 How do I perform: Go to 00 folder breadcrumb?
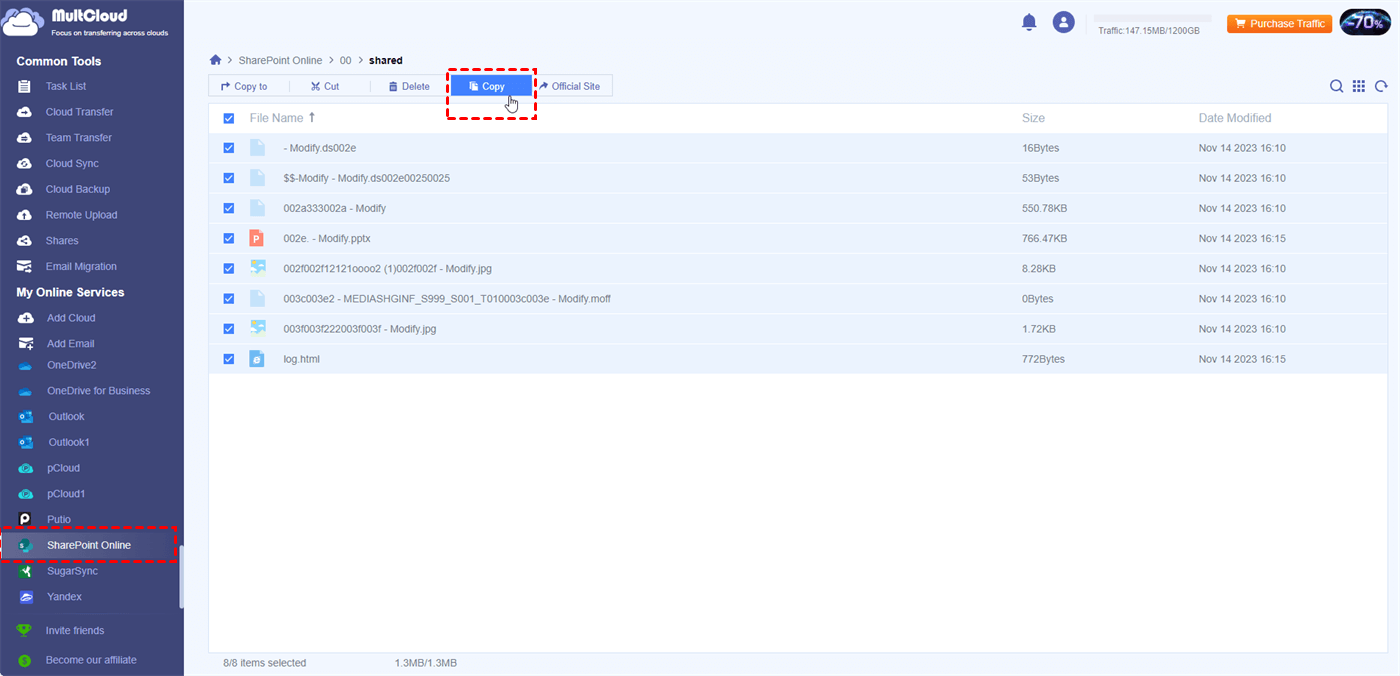point(346,61)
